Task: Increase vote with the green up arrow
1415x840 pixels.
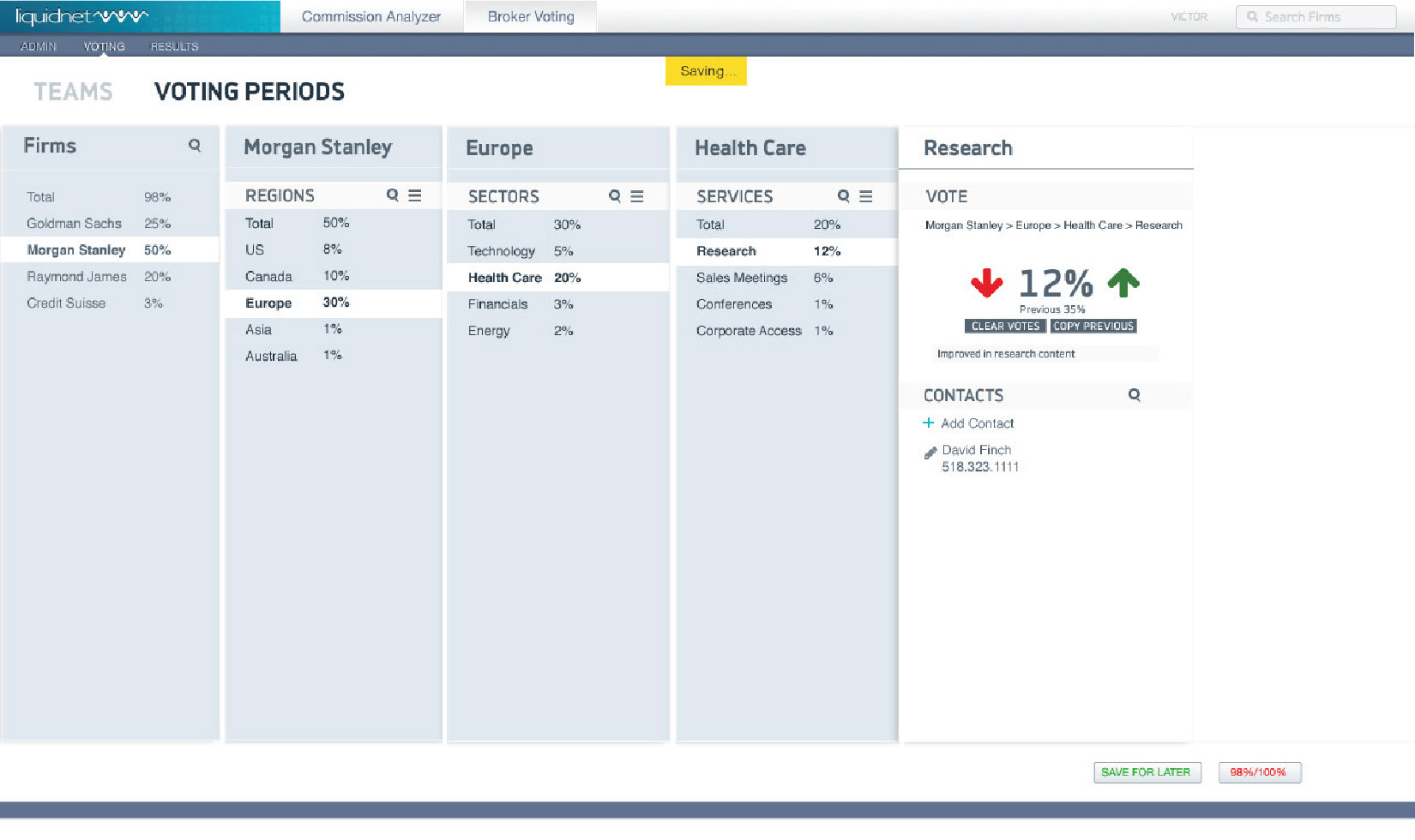Action: [1123, 283]
